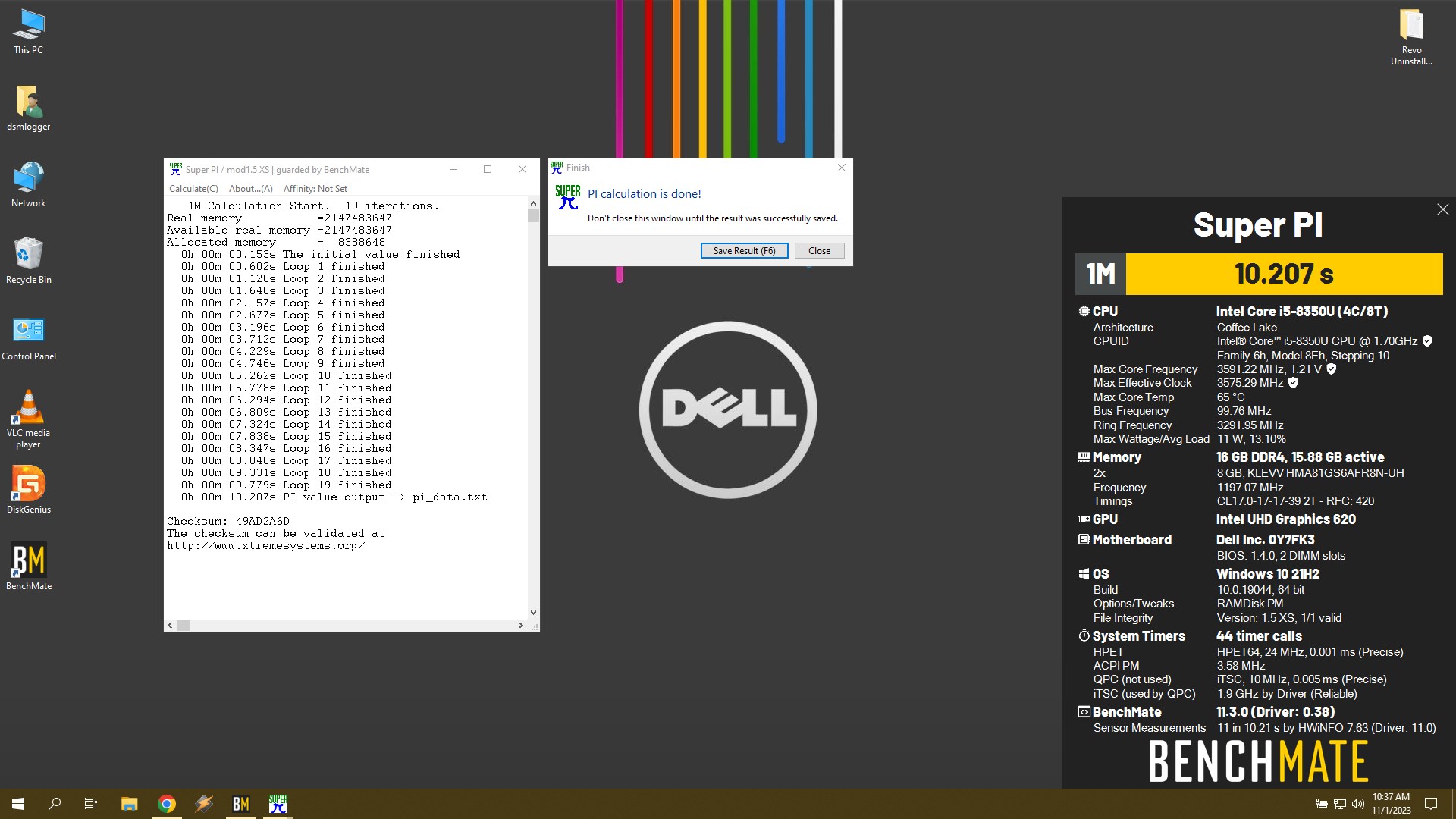
Task: Click Close button in Finish dialog
Action: [x=819, y=251]
